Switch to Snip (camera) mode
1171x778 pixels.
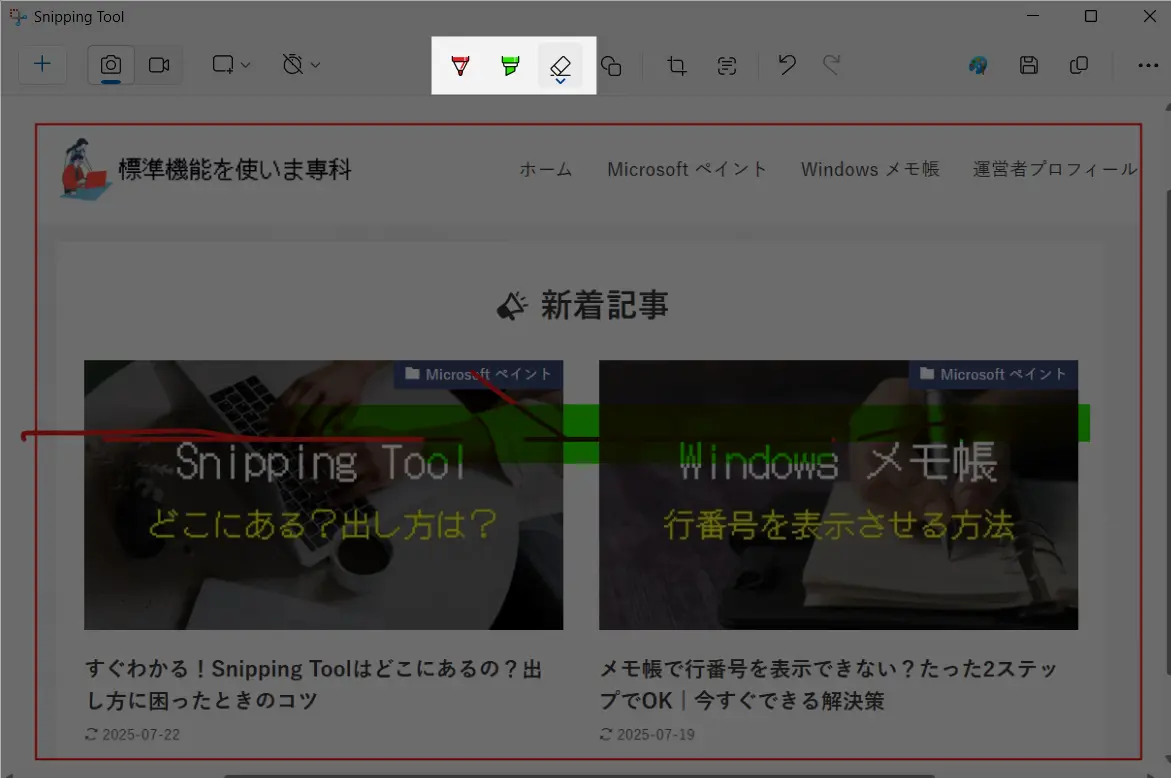tap(111, 65)
